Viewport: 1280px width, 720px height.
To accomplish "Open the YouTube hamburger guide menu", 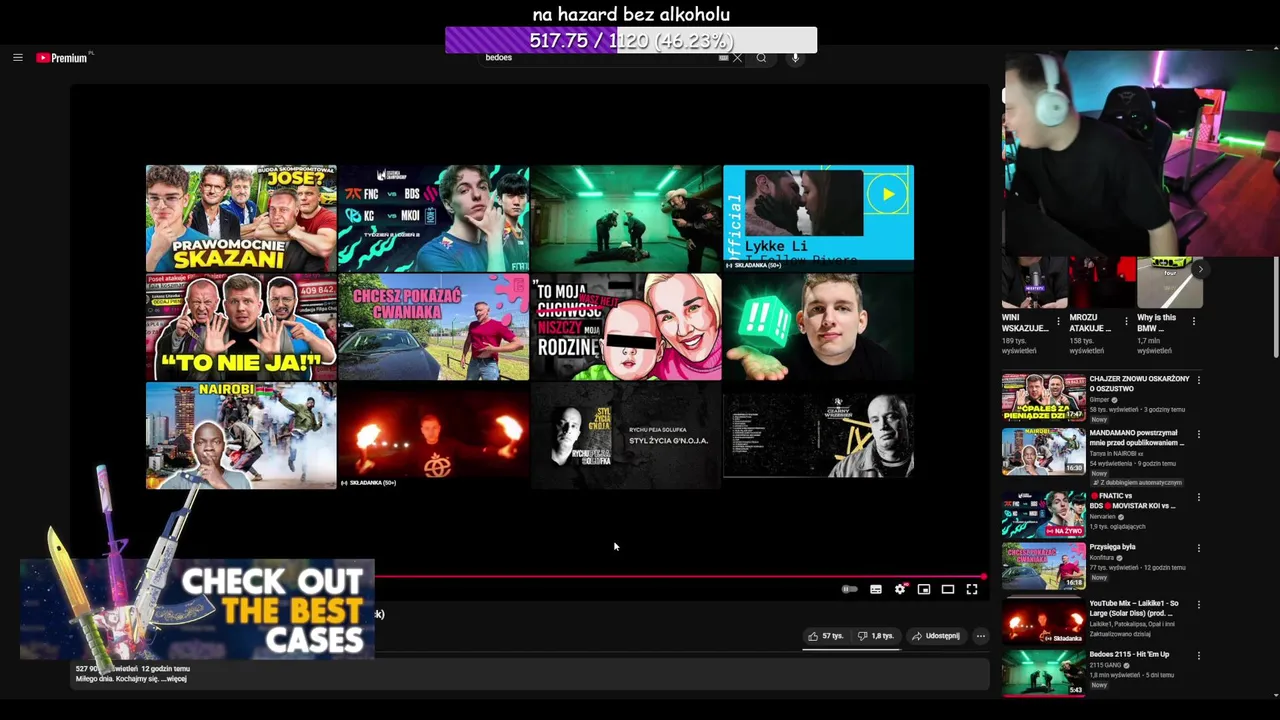I will (x=17, y=58).
